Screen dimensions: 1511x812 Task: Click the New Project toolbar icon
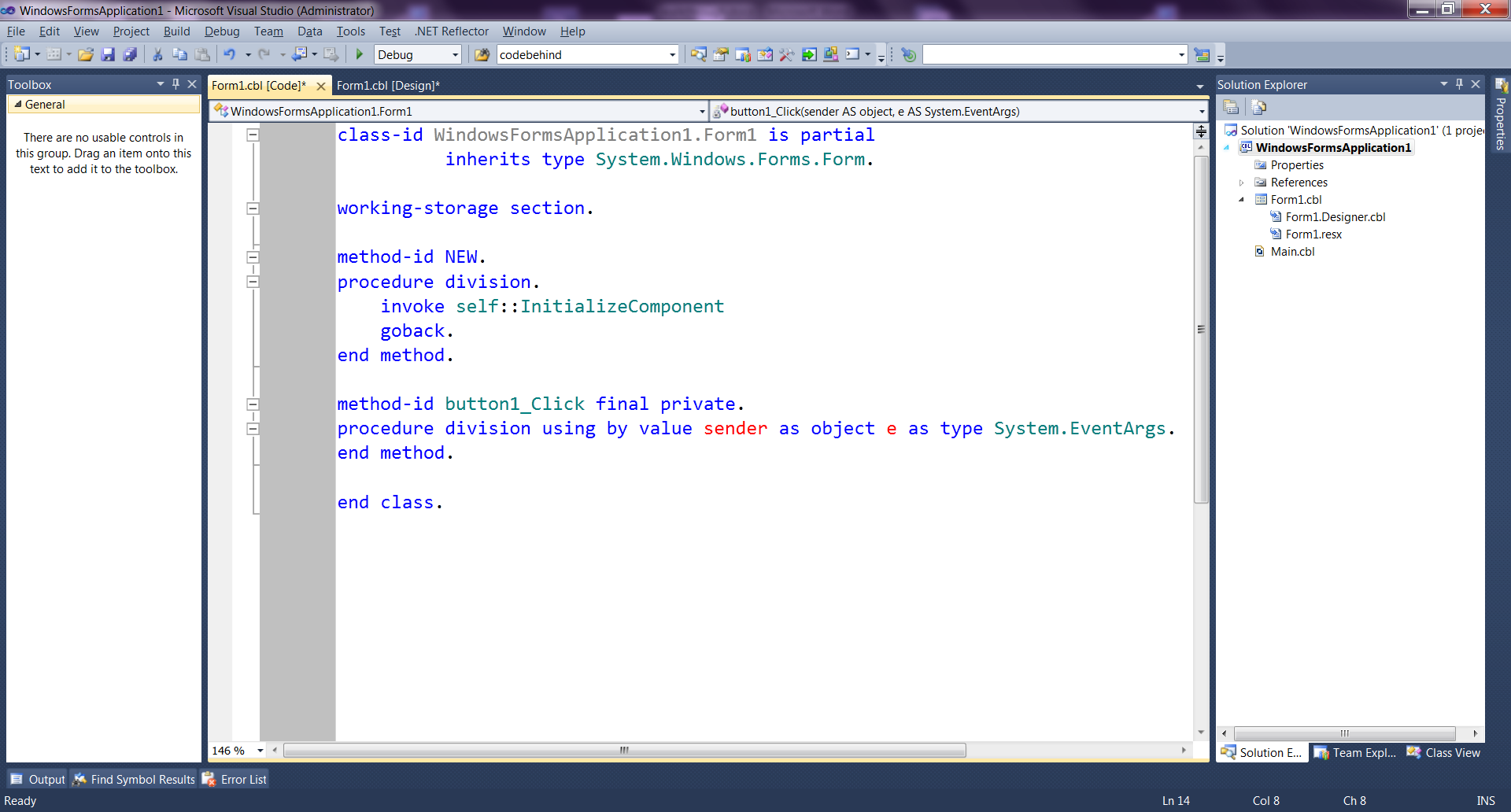click(22, 54)
